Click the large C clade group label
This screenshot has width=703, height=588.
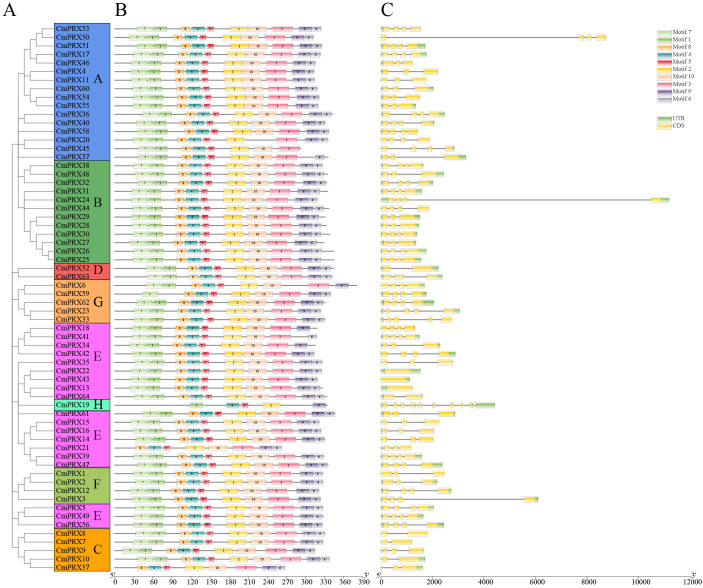point(98,549)
